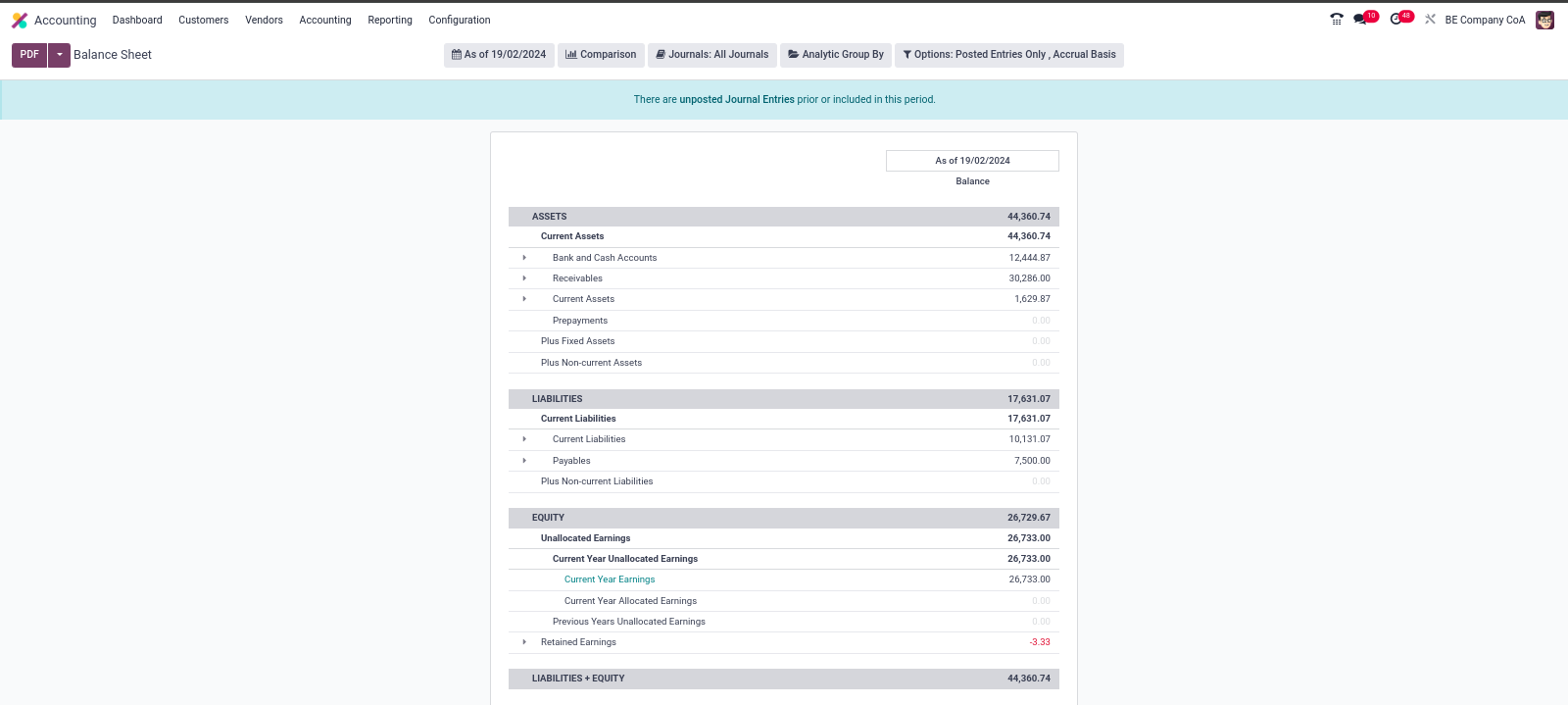Image resolution: width=1568 pixels, height=705 pixels.
Task: Open the As of 19/02/2024 date filter
Action: point(499,55)
